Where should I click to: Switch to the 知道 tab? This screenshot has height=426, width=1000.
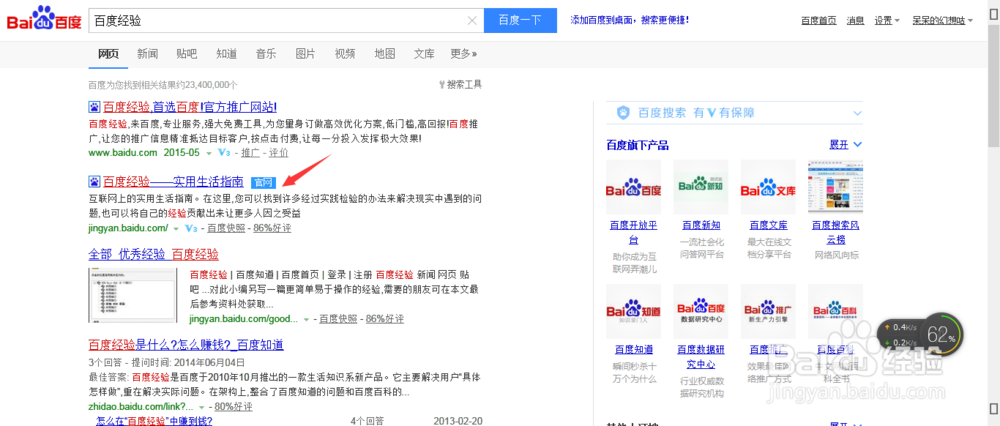(x=226, y=54)
